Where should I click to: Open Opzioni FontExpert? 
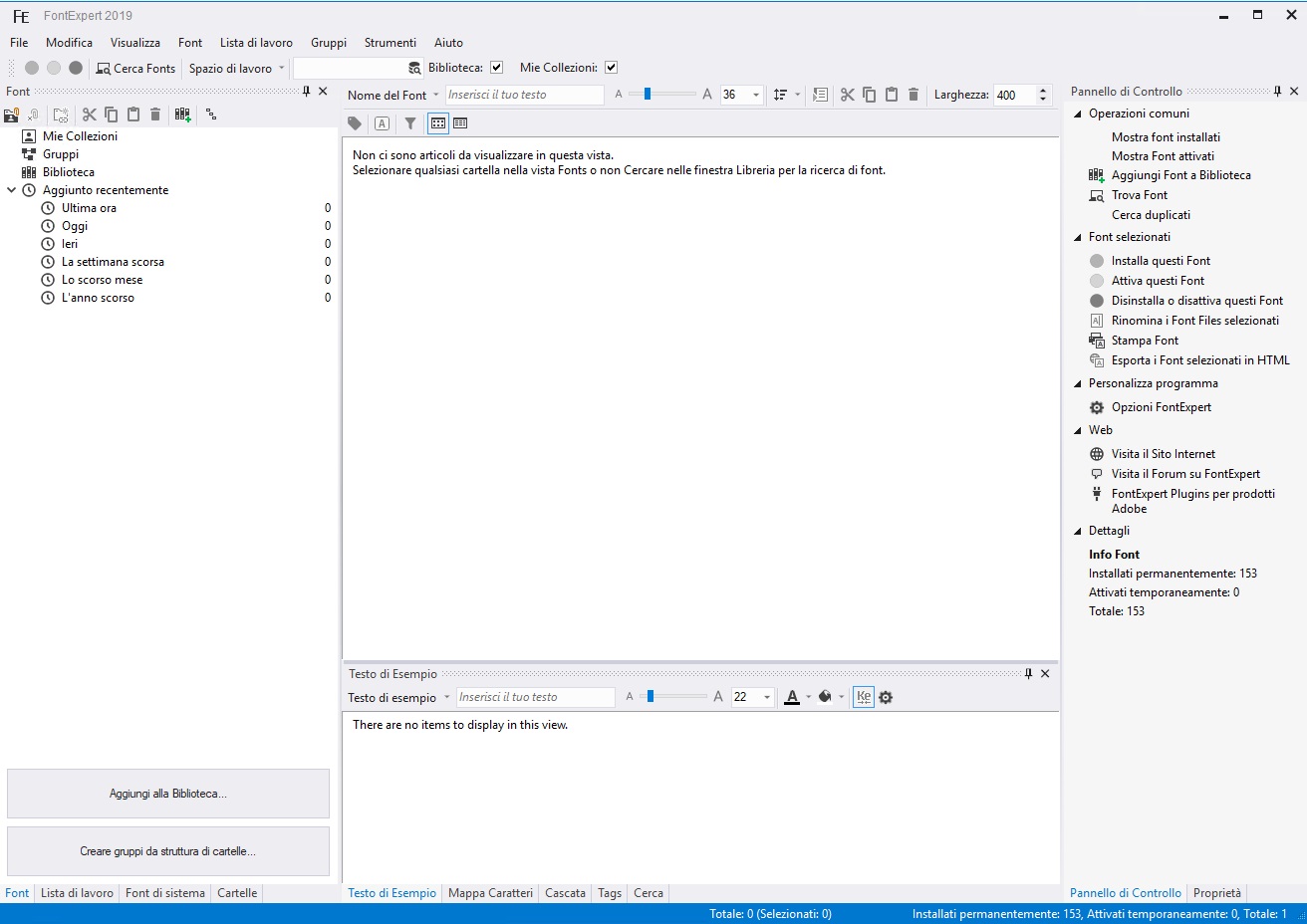point(1162,407)
